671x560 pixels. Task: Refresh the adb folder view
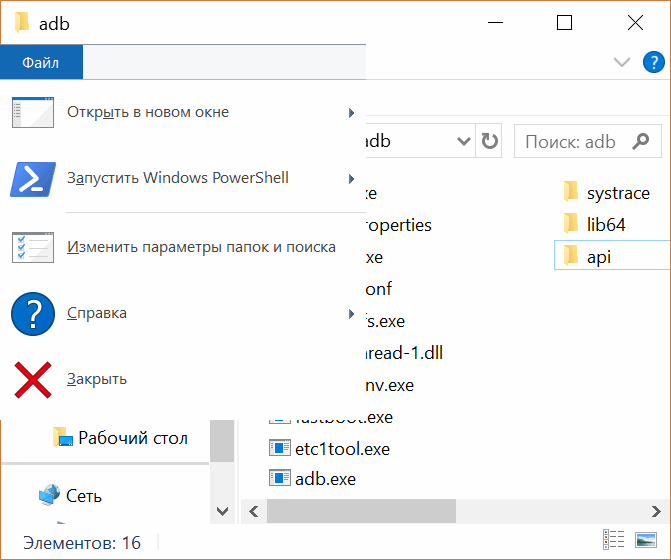point(489,141)
